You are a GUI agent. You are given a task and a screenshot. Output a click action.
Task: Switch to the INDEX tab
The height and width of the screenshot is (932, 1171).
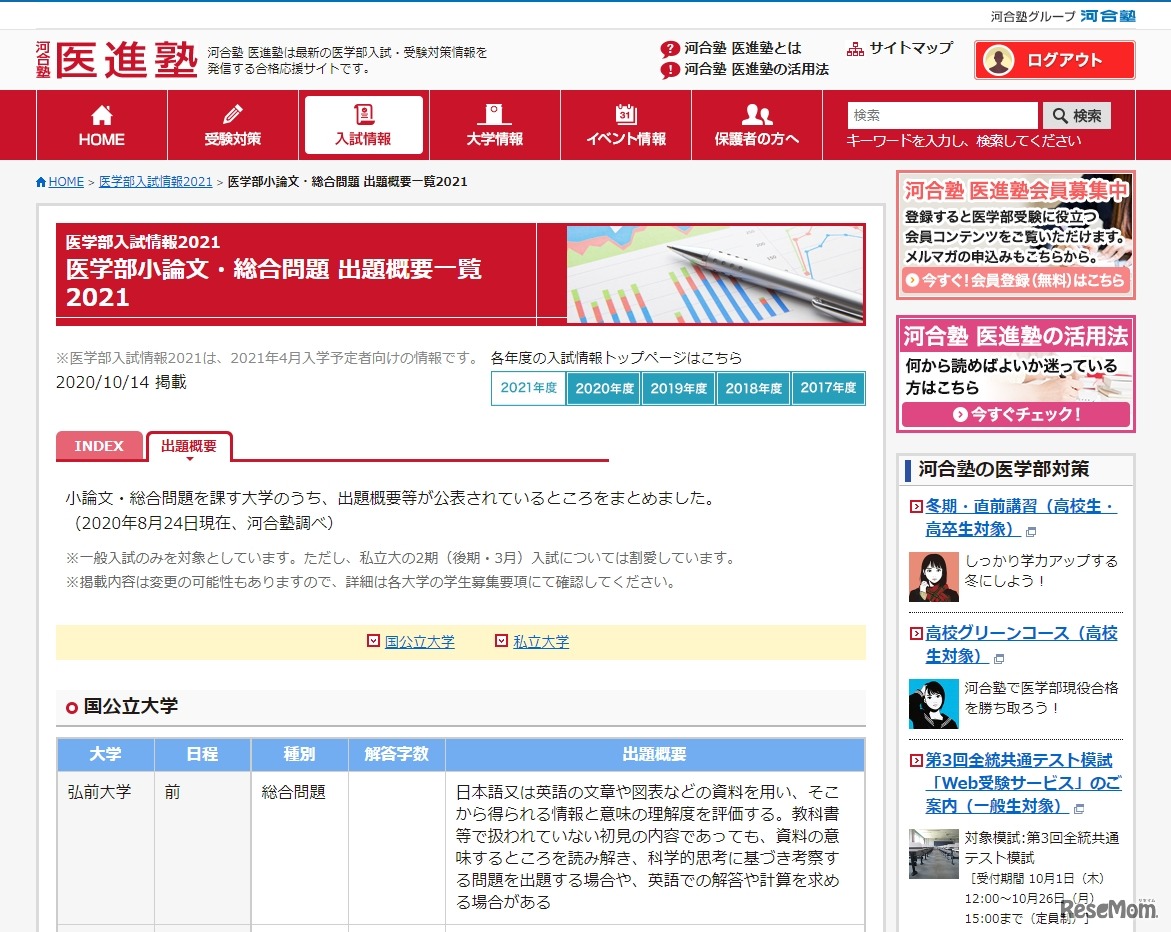[x=99, y=446]
